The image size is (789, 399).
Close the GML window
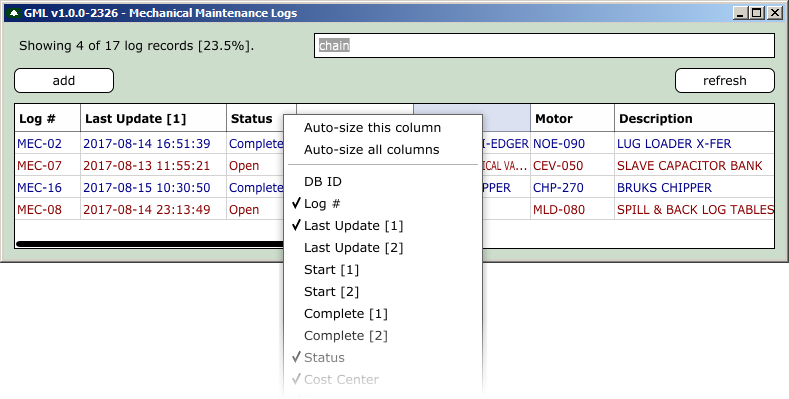pyautogui.click(x=774, y=13)
